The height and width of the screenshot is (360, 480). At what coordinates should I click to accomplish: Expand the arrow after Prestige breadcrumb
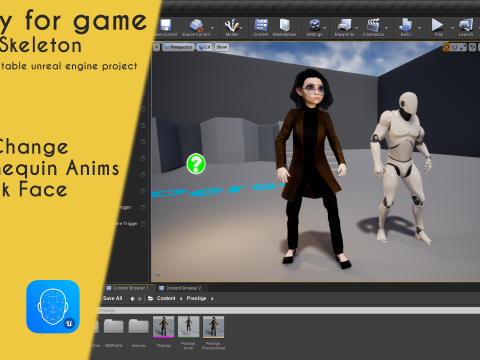(212, 299)
